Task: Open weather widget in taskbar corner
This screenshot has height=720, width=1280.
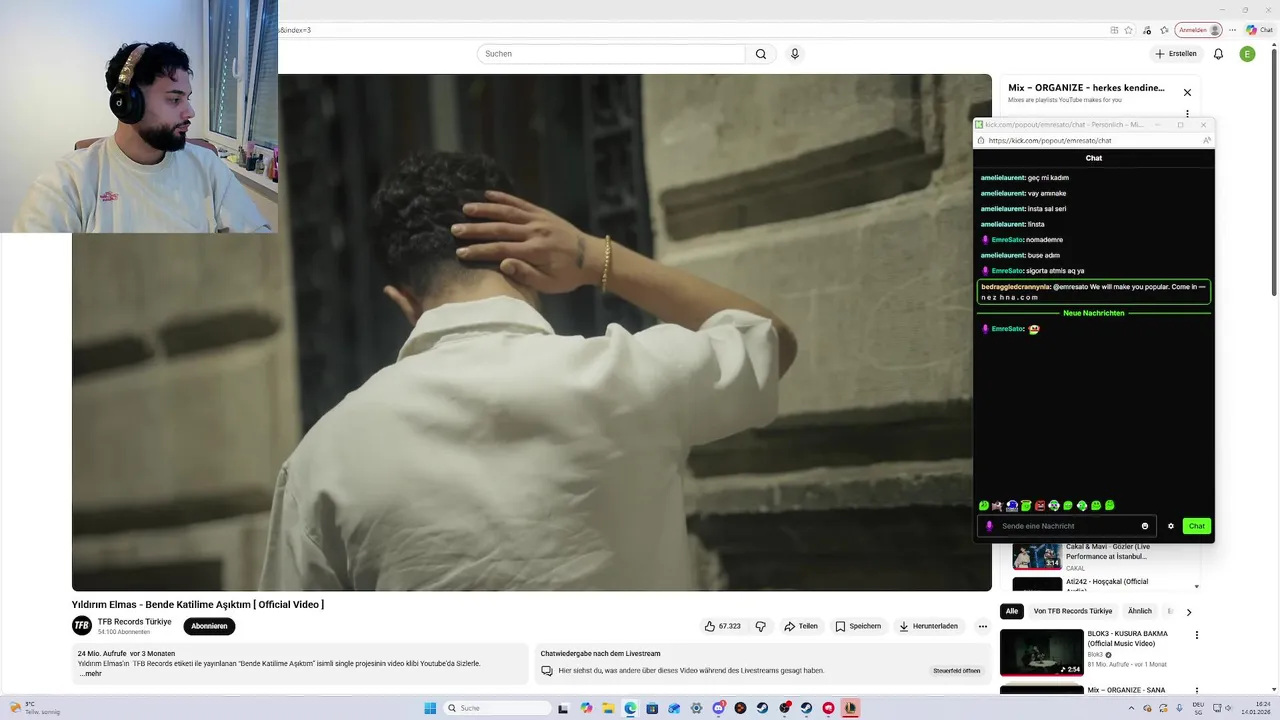Action: click(x=35, y=708)
